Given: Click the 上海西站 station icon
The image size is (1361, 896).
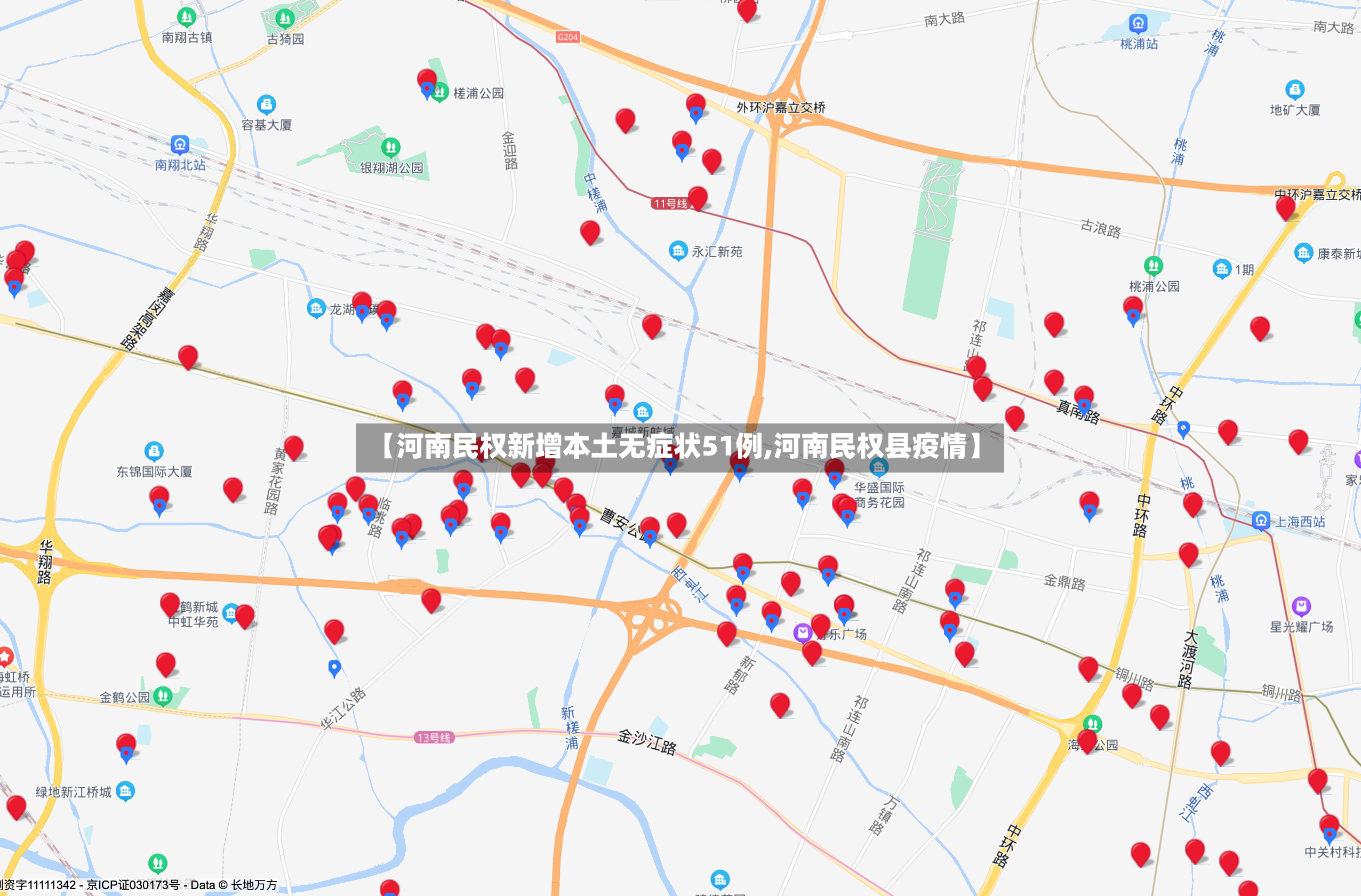Looking at the screenshot, I should [x=1261, y=521].
